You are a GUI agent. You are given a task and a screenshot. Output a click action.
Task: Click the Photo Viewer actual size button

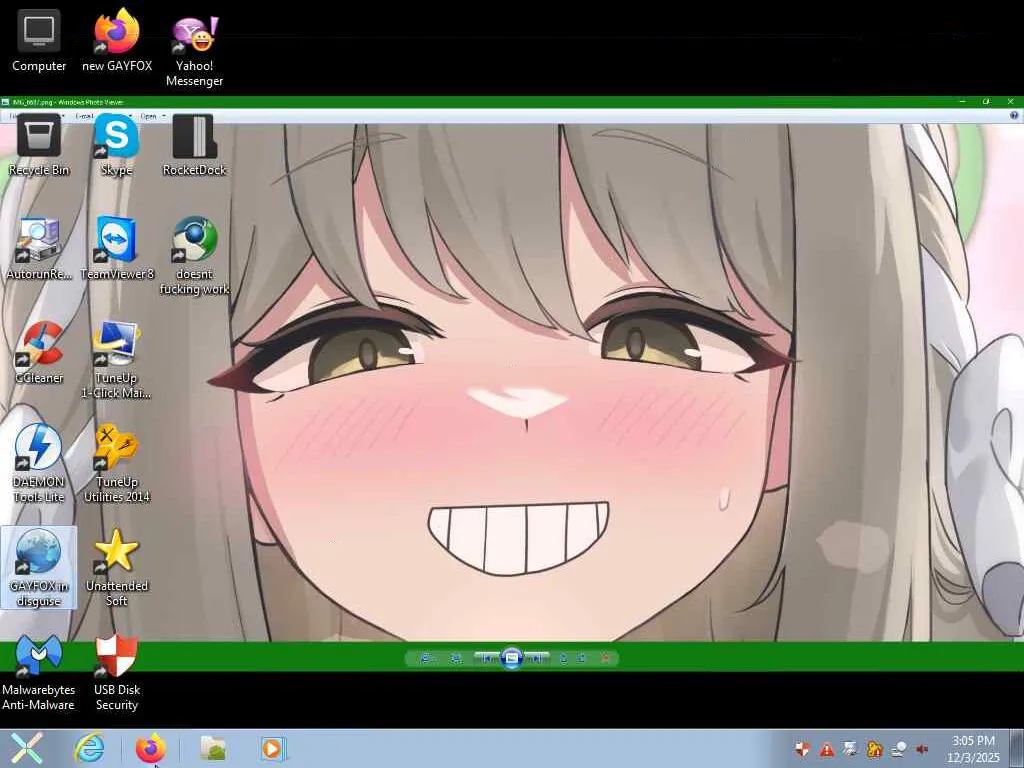tap(456, 658)
